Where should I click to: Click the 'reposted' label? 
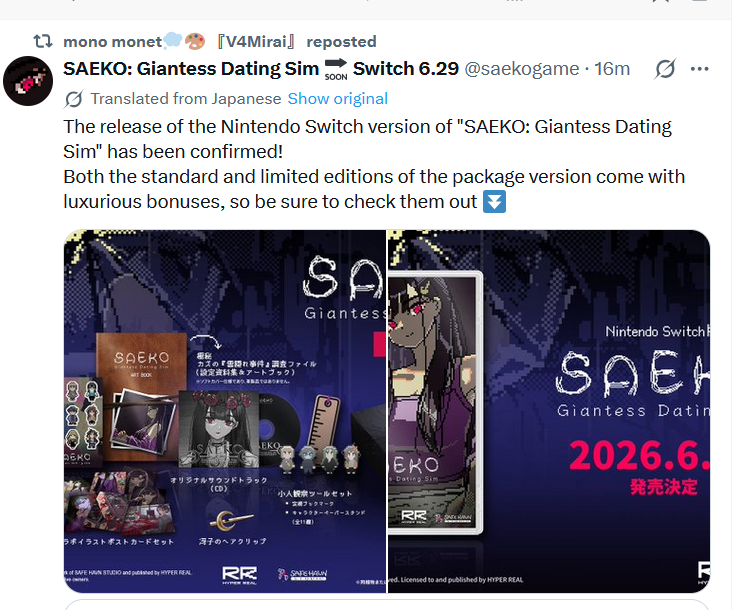coord(341,42)
